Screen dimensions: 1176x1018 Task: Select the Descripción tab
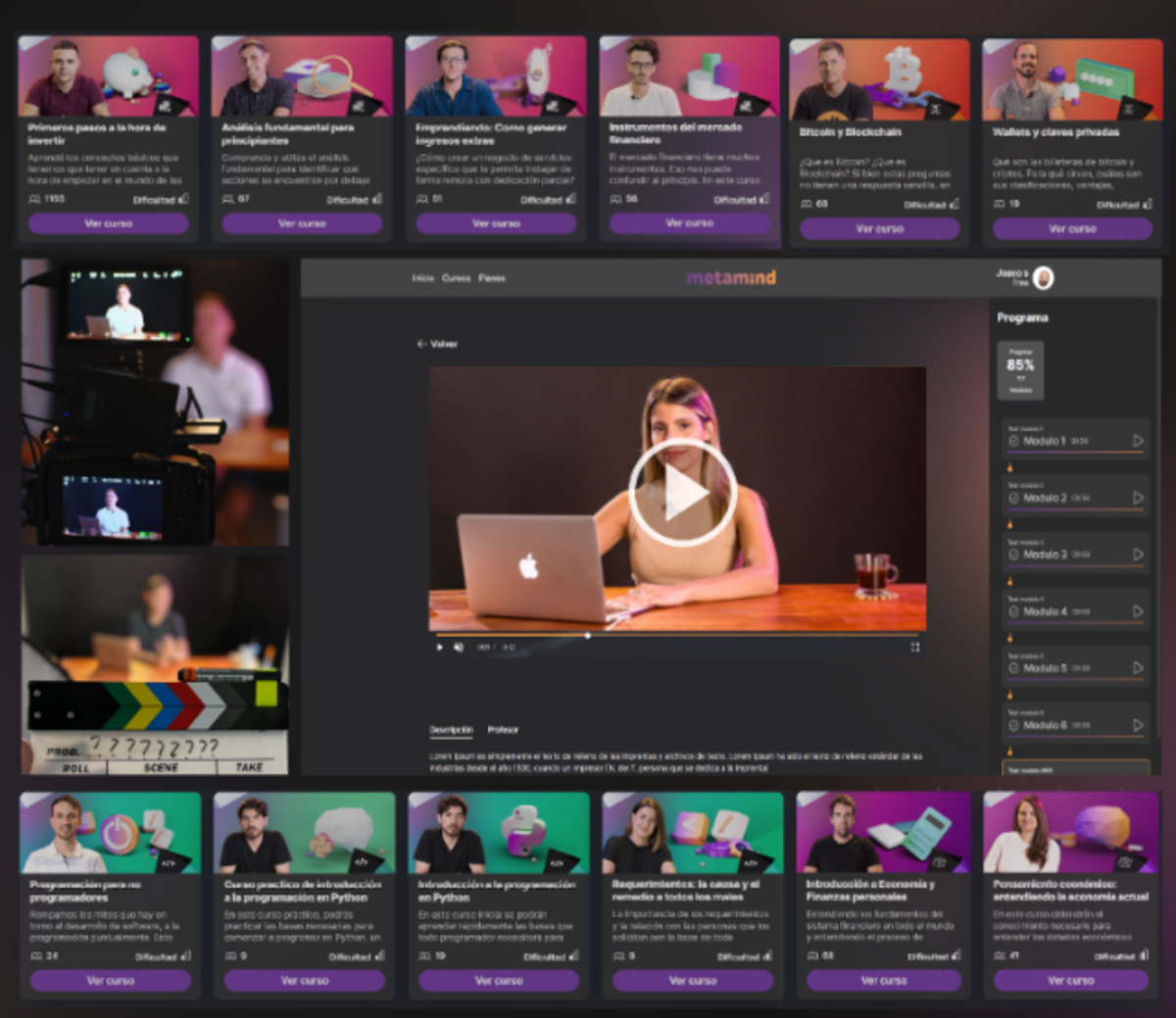451,730
